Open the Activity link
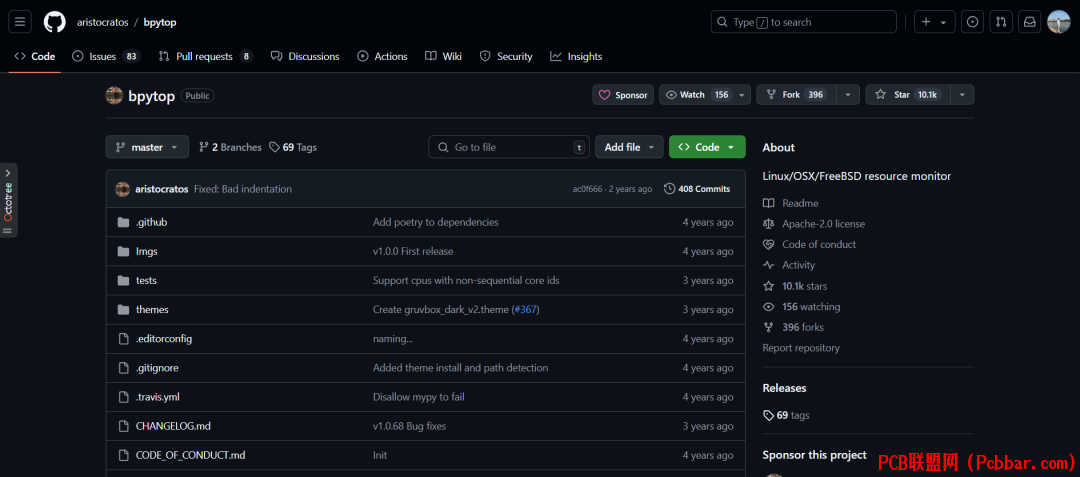Viewport: 1080px width, 477px height. click(x=789, y=265)
